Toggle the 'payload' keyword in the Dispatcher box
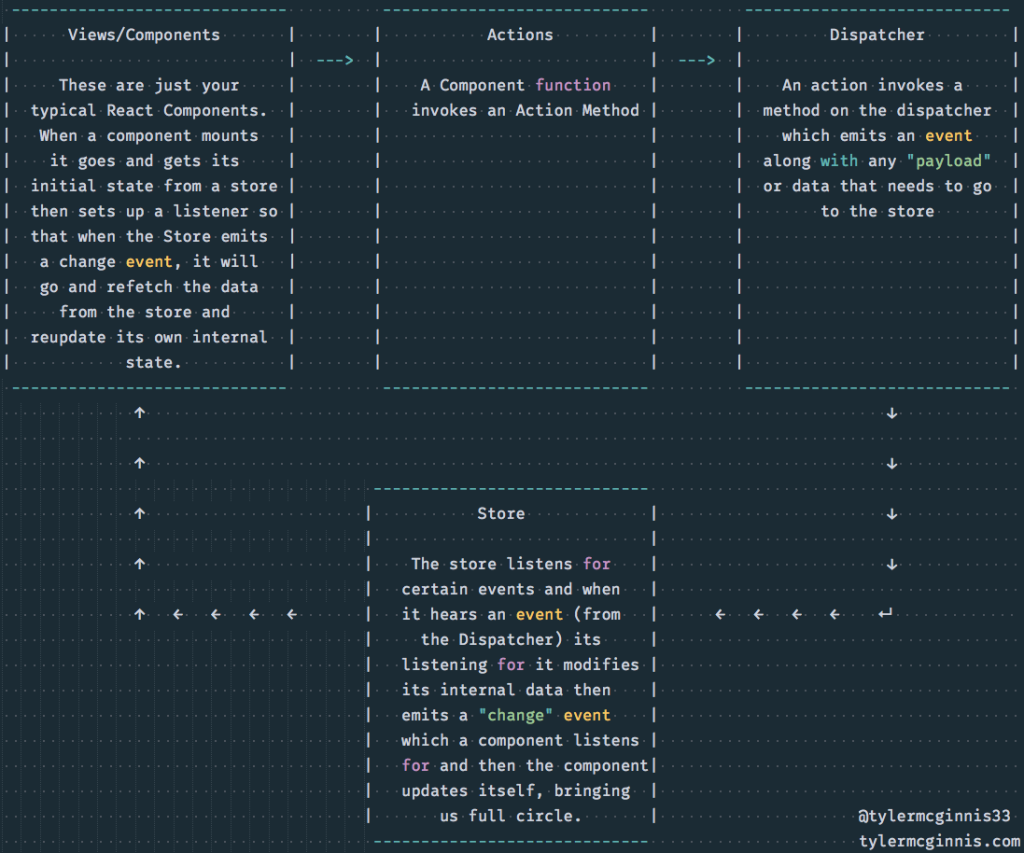This screenshot has width=1024, height=853. tap(949, 160)
